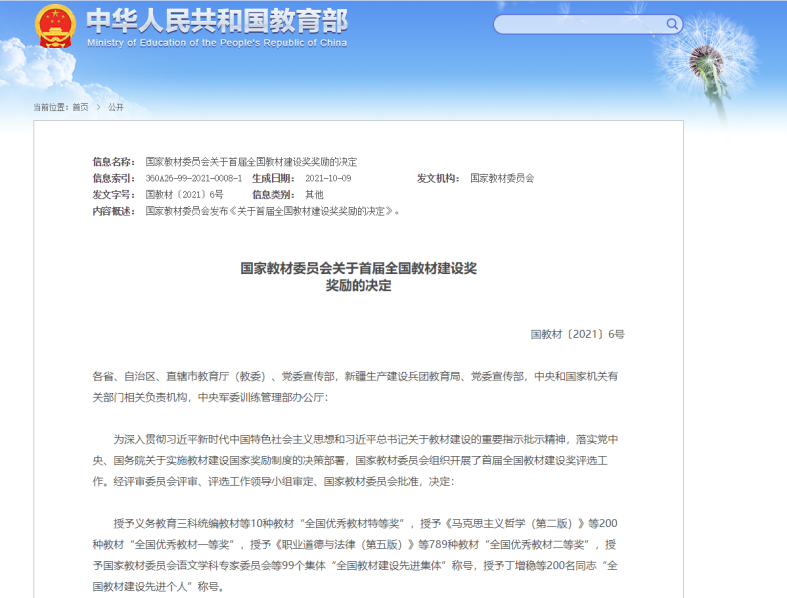The image size is (787, 598).
Task: Click the breadcrumb chevron arrow separator
Action: (98, 107)
